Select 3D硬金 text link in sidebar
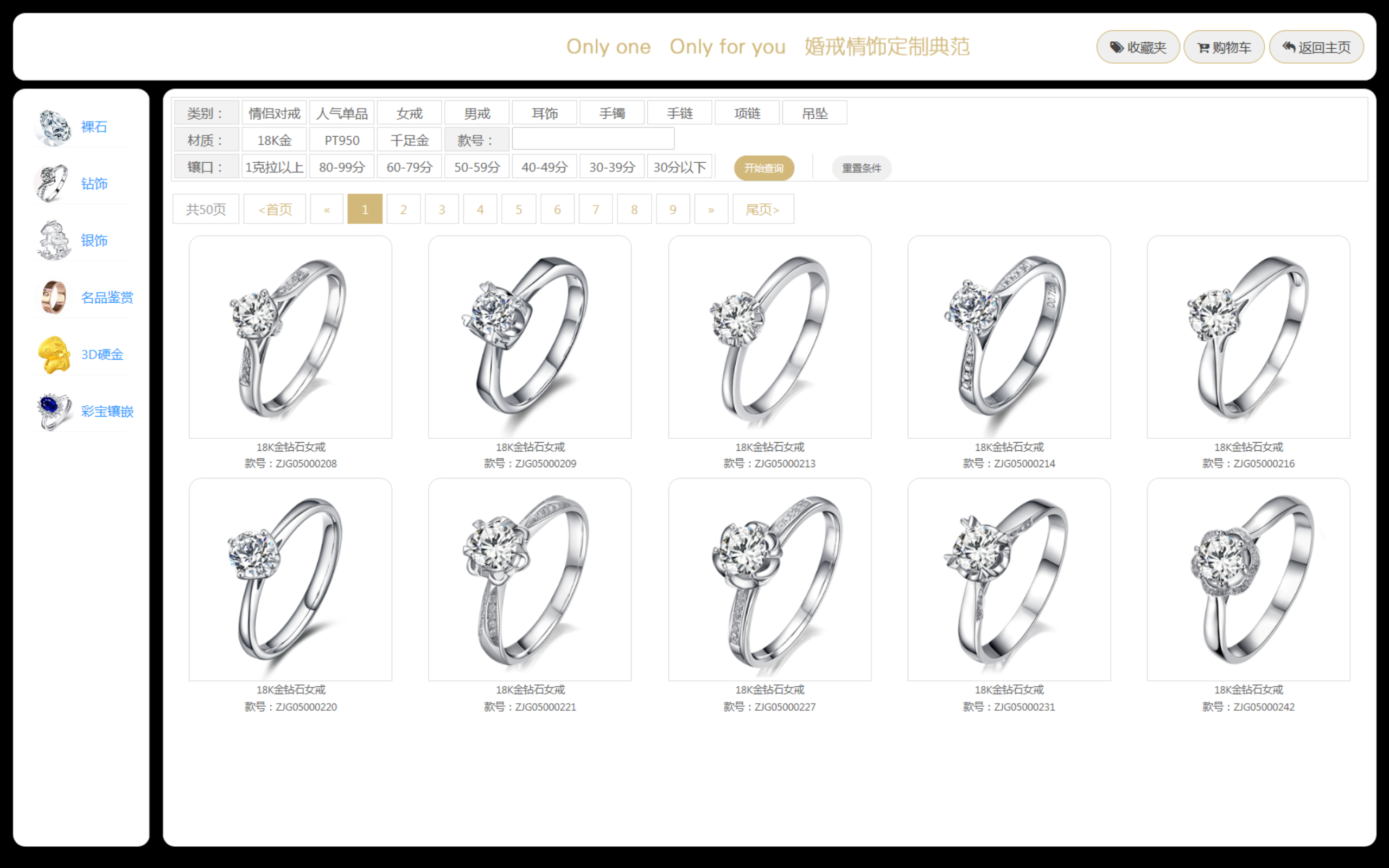 point(102,355)
